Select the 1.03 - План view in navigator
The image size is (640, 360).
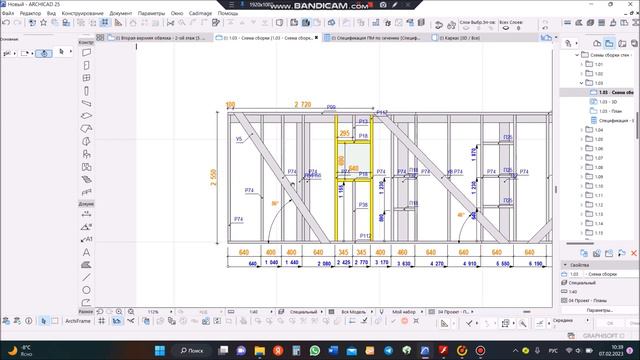tap(610, 111)
